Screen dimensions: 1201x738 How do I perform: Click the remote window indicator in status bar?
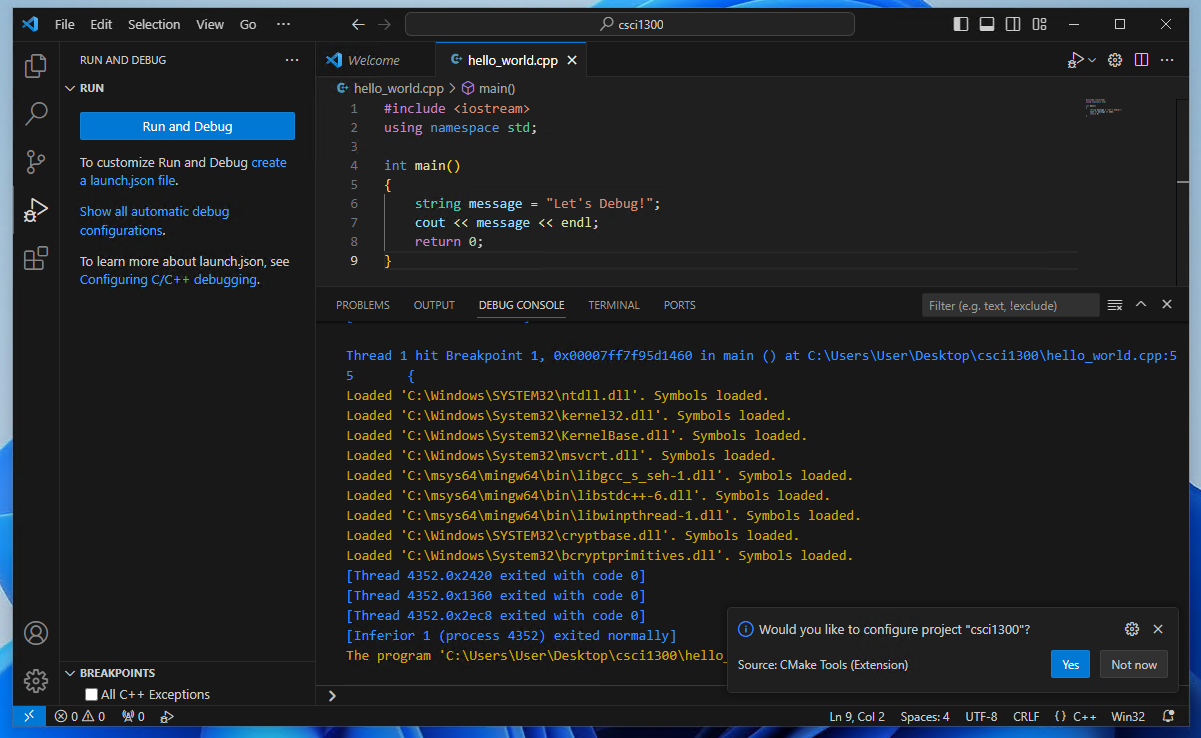point(29,716)
